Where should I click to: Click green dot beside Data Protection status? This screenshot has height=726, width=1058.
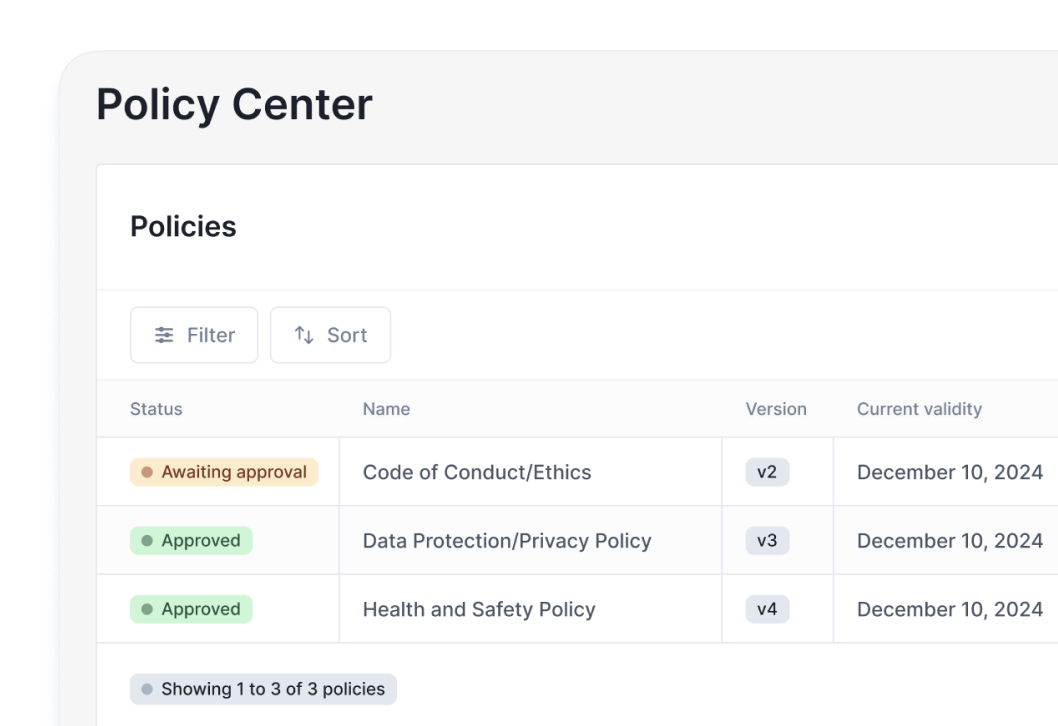click(x=147, y=541)
